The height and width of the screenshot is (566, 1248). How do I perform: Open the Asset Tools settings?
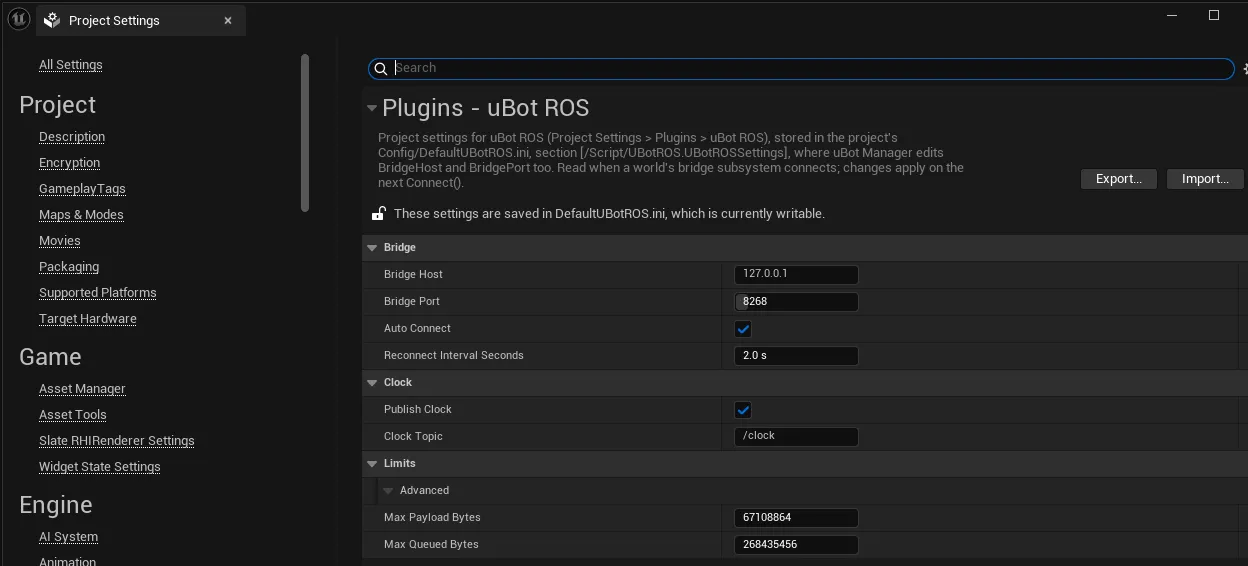pyautogui.click(x=73, y=415)
